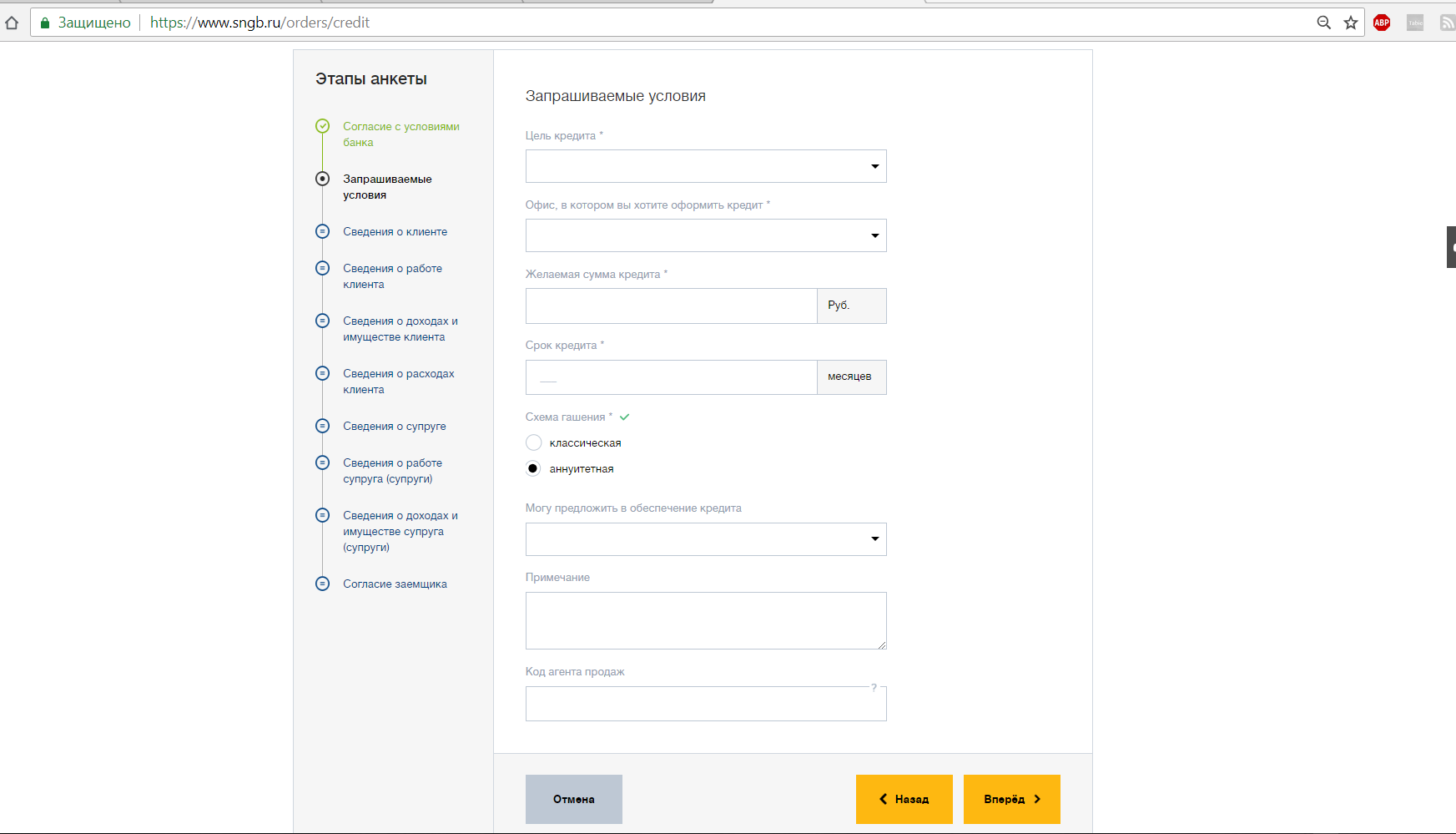This screenshot has height=834, width=1456.
Task: Click the 'Назад' back button
Action: click(904, 799)
